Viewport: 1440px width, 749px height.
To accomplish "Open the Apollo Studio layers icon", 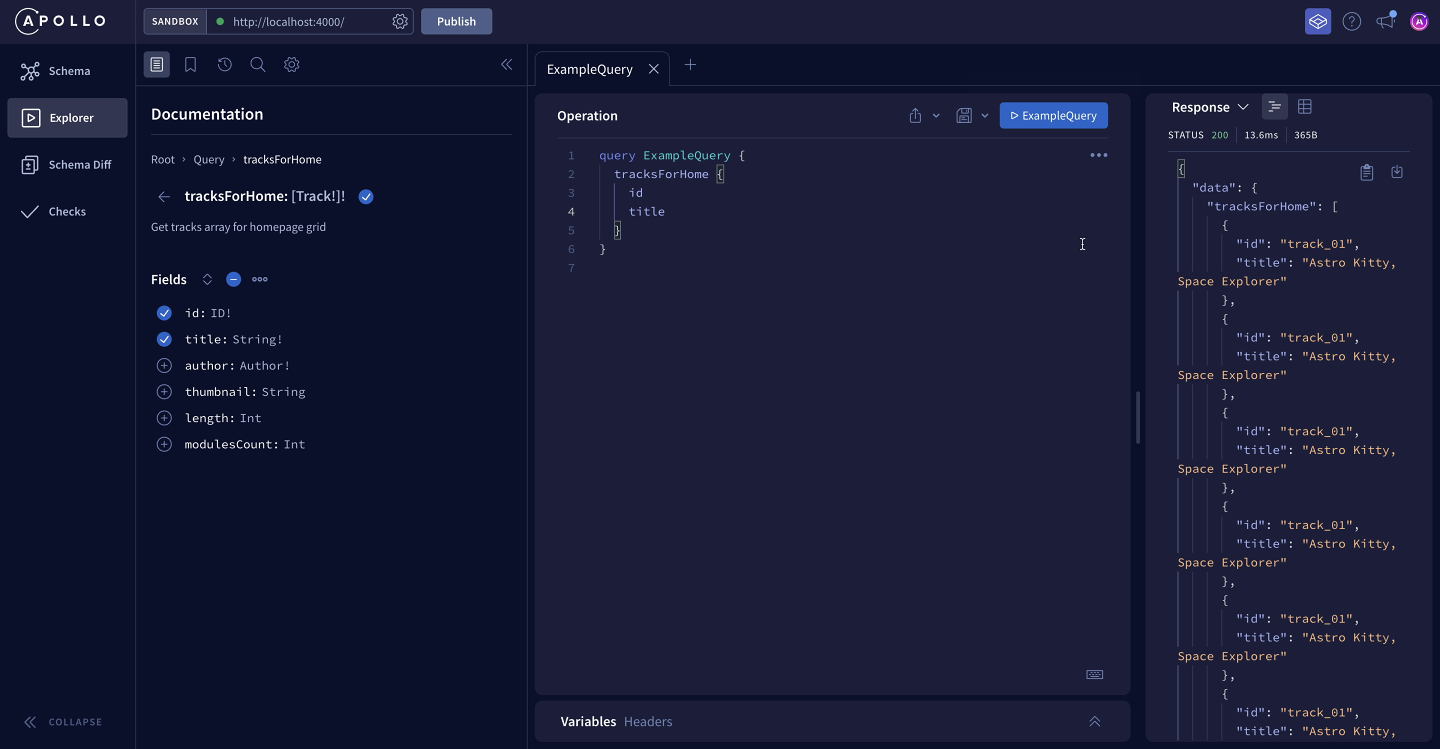I will point(1318,21).
